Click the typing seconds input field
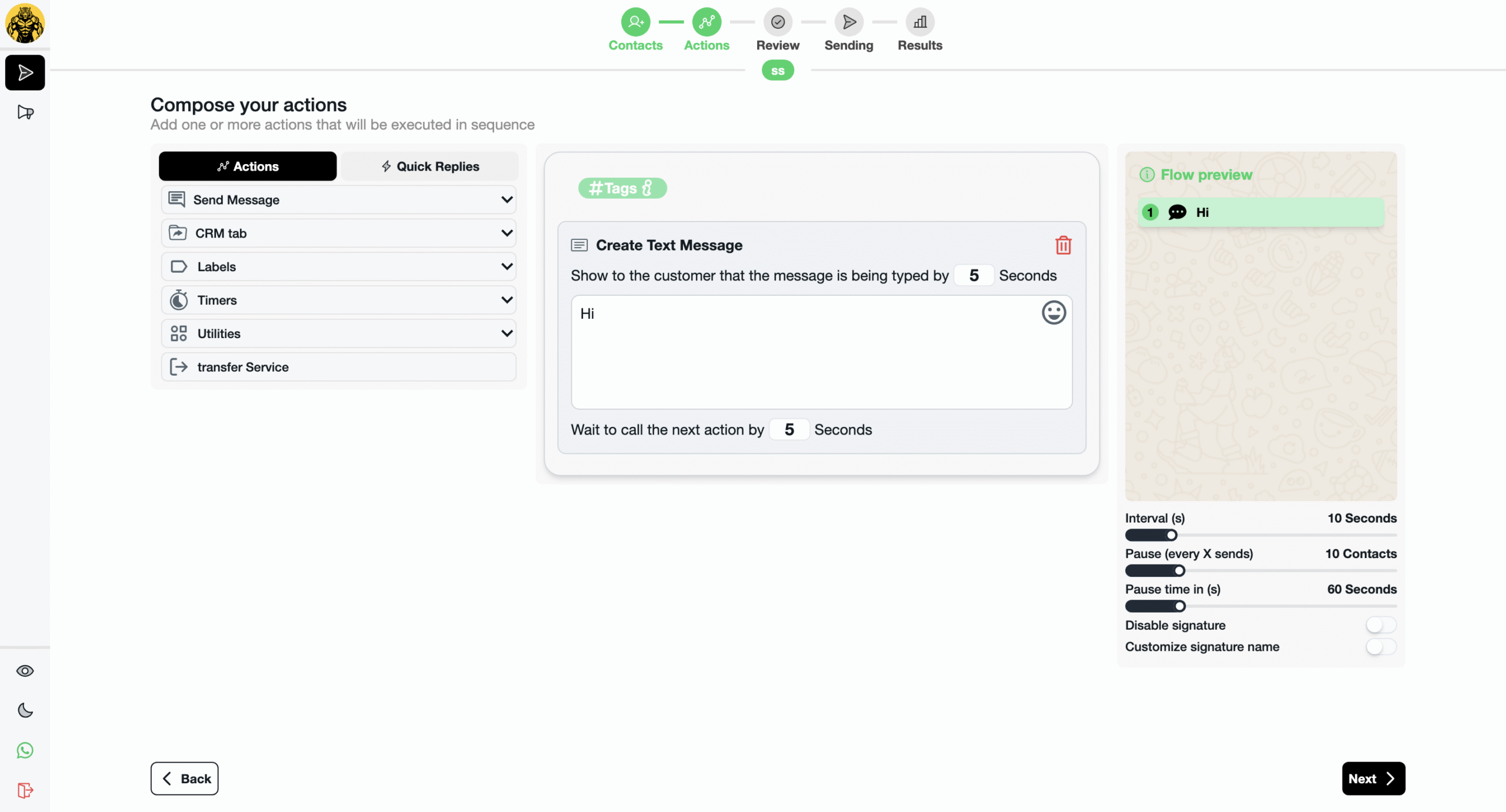 pyautogui.click(x=974, y=276)
